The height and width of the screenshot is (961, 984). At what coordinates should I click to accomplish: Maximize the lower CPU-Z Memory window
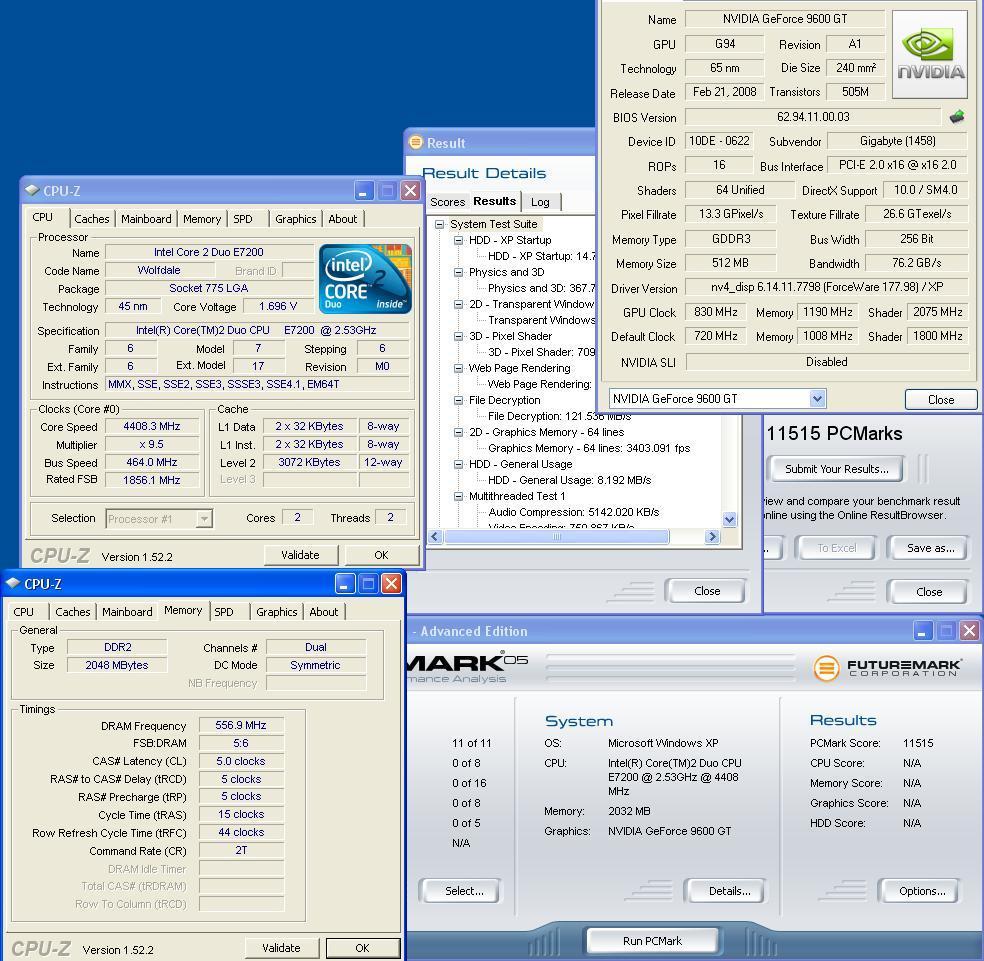(x=368, y=584)
